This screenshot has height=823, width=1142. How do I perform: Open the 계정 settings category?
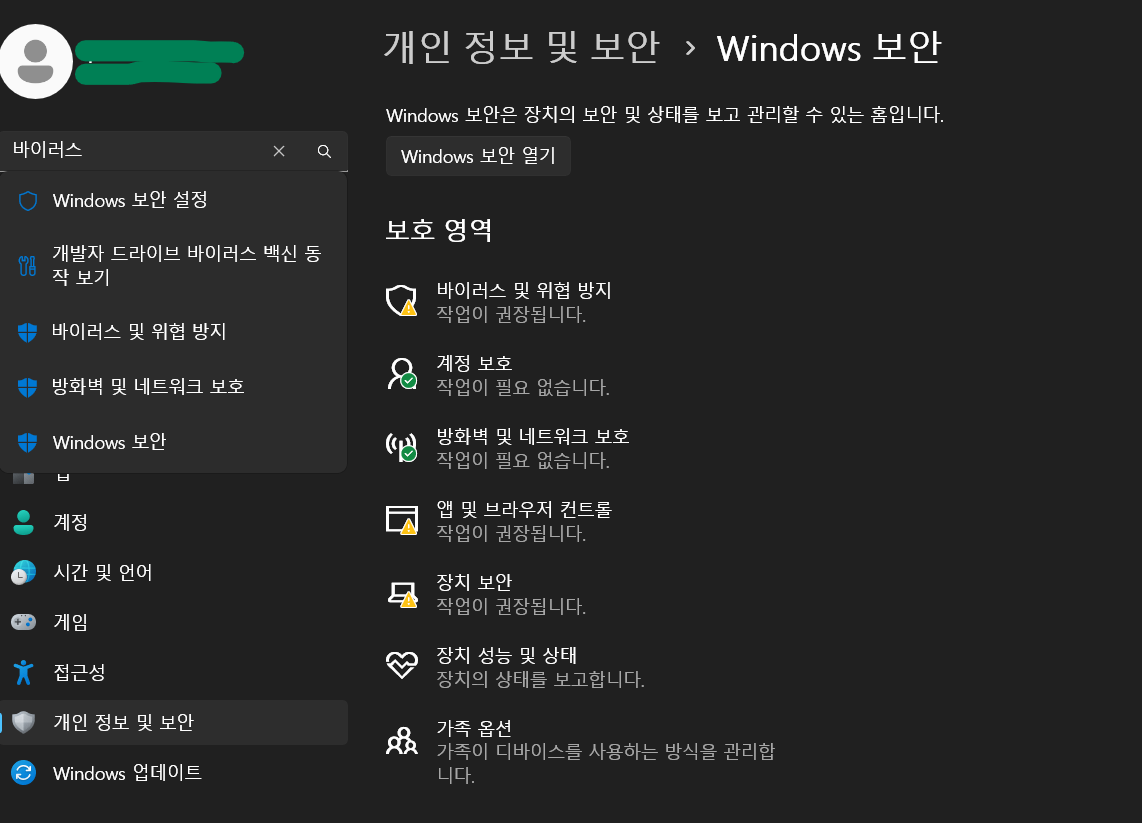click(x=173, y=522)
